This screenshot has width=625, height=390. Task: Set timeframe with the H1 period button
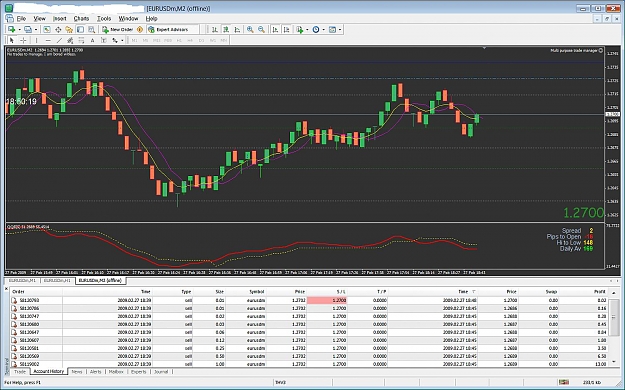pyautogui.click(x=179, y=40)
